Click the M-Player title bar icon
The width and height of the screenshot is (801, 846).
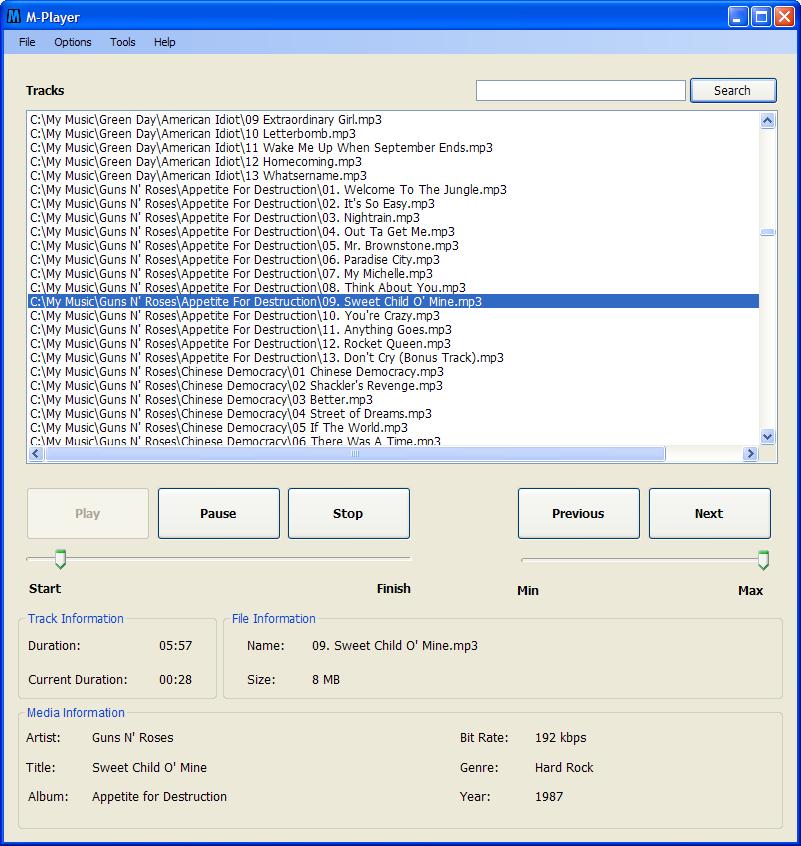point(14,17)
